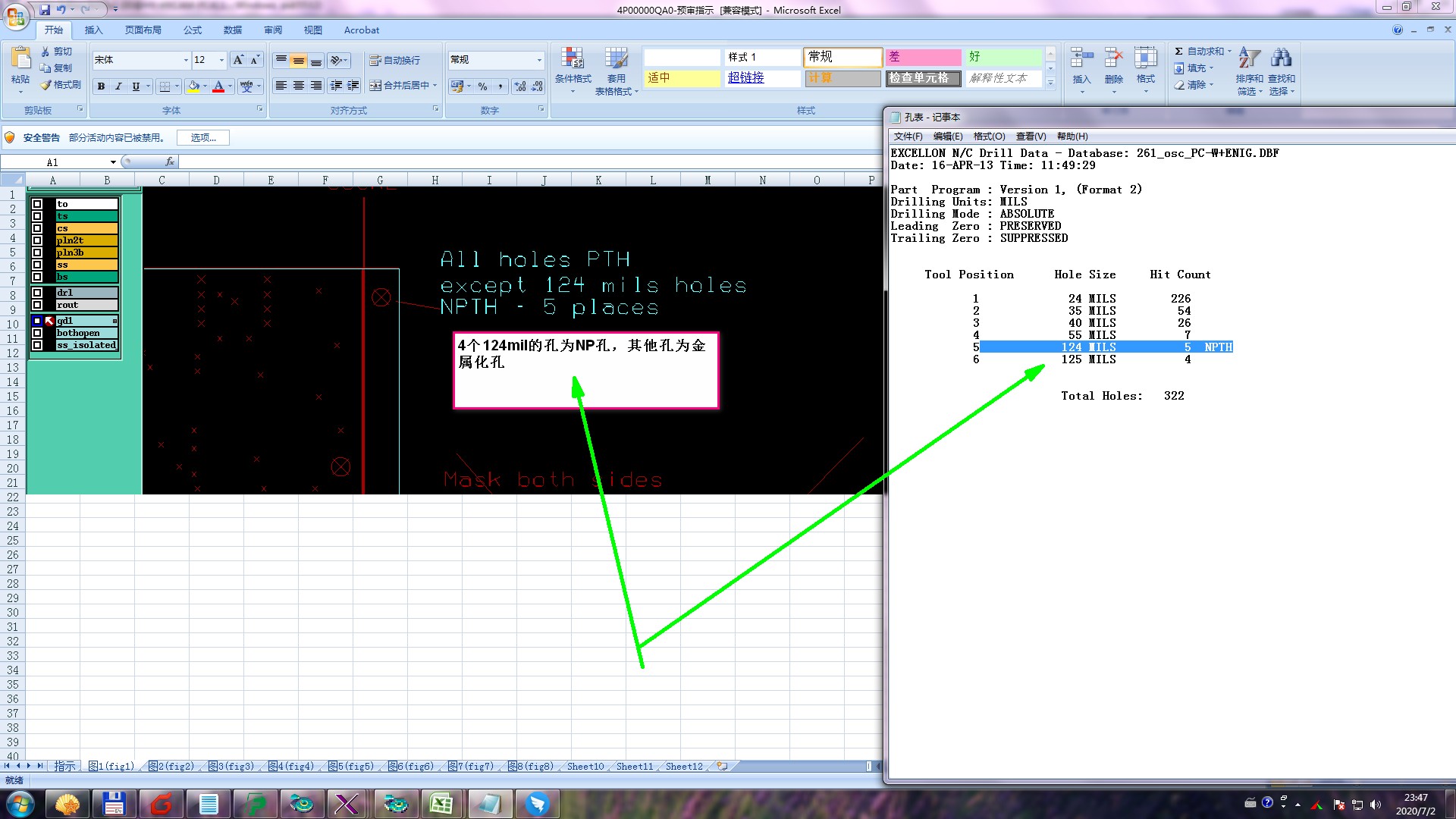Open the number format dropdown
Viewport: 1456px width, 819px height.
(x=539, y=60)
